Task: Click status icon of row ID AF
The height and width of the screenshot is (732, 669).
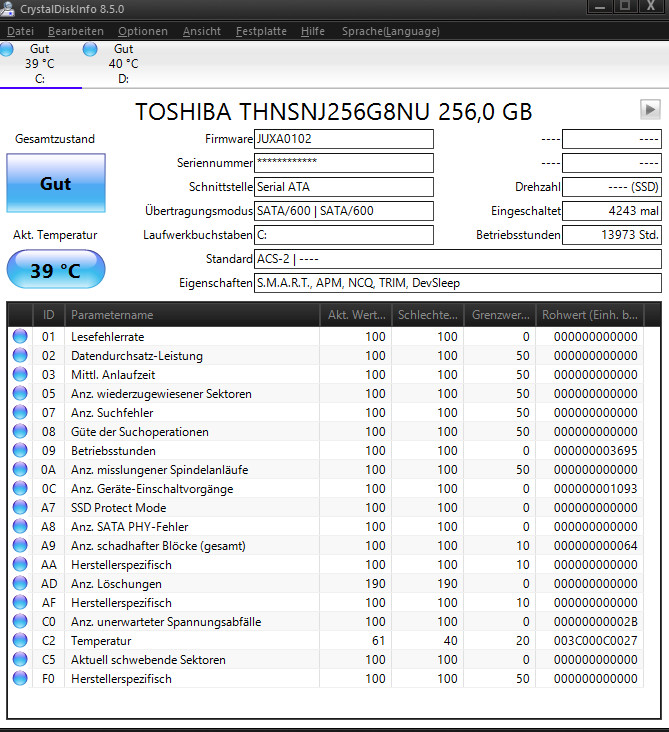Action: tap(20, 602)
